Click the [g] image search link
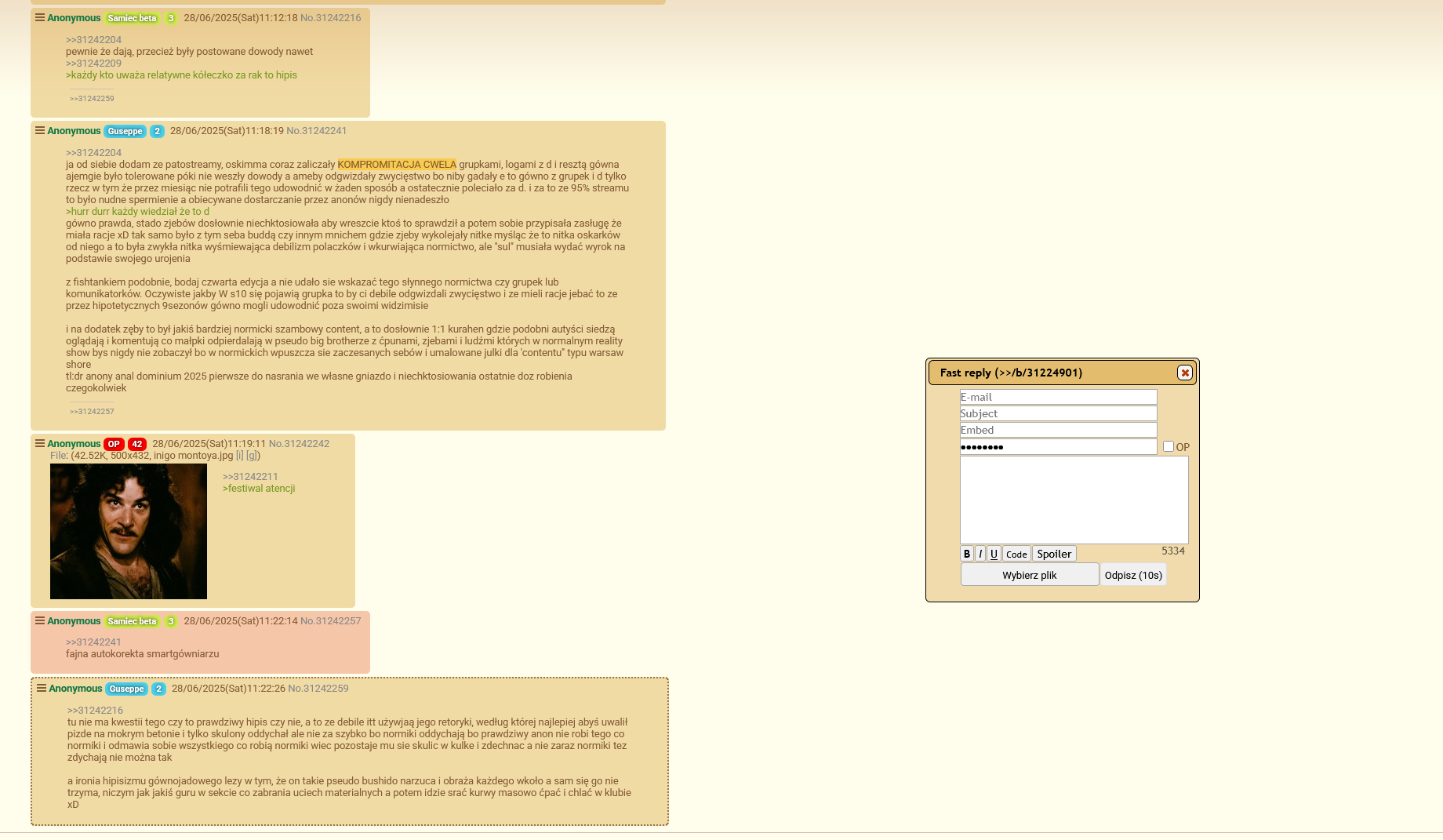1443x840 pixels. pos(252,456)
